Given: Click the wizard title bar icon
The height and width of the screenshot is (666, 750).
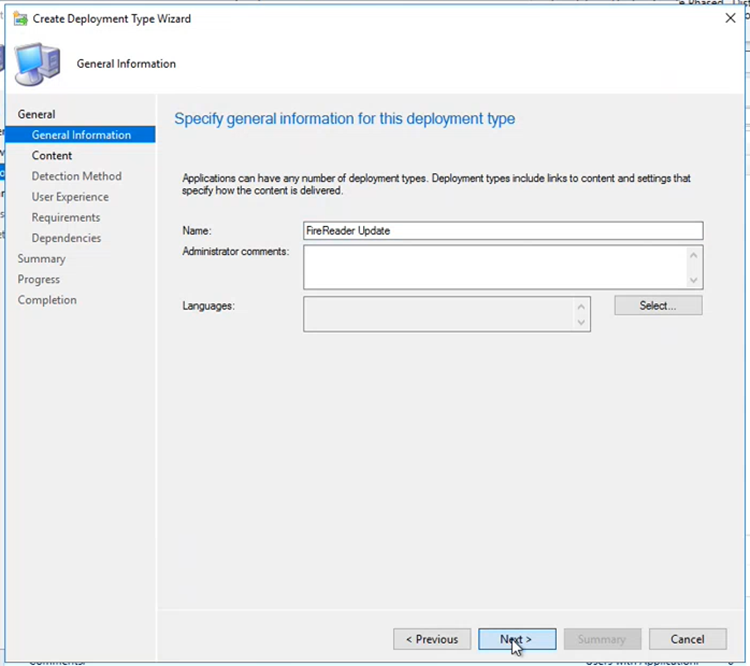Looking at the screenshot, I should click(21, 19).
